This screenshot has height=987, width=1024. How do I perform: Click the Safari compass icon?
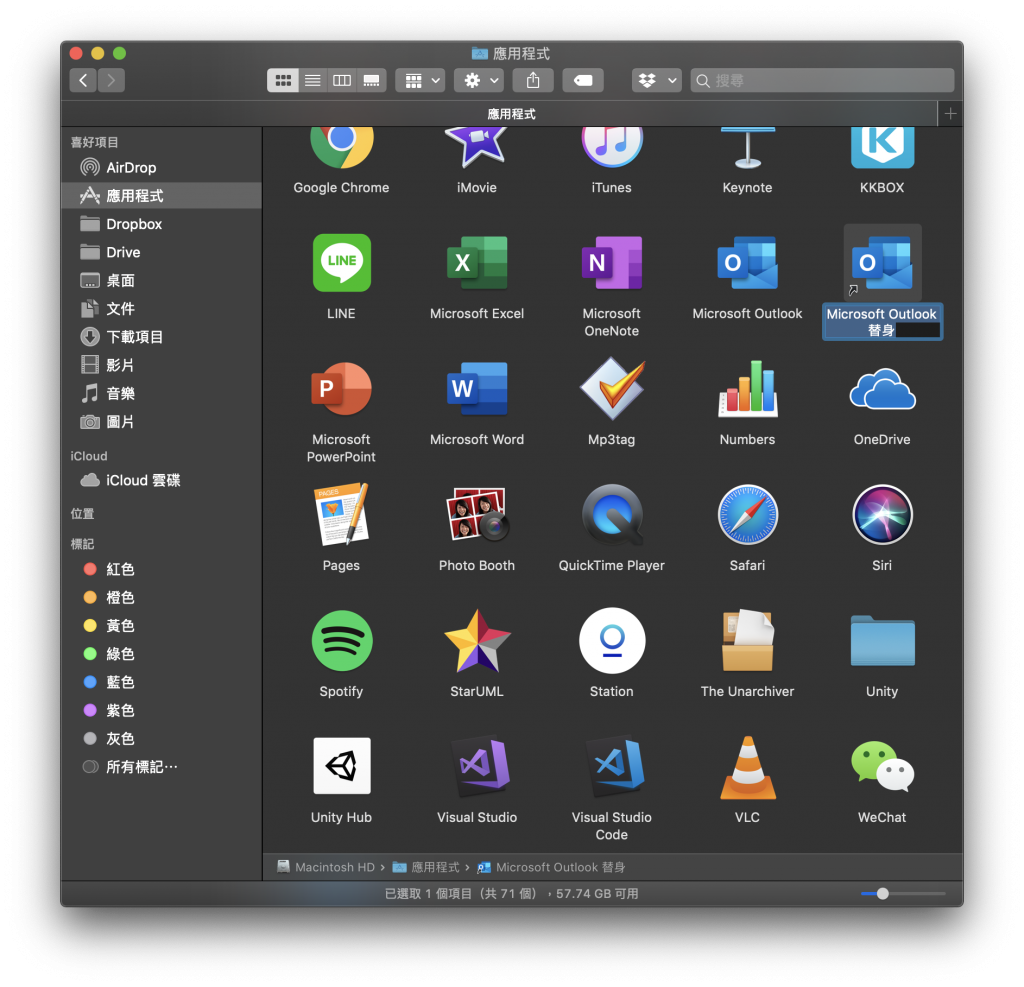pyautogui.click(x=747, y=514)
